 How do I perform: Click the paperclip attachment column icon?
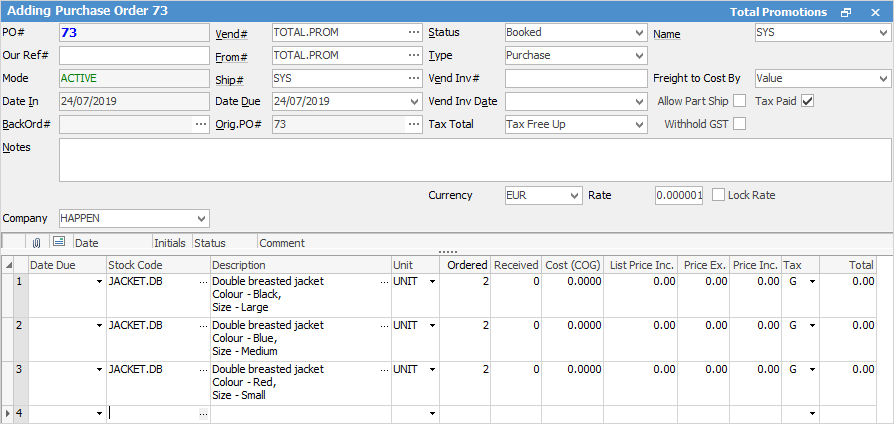[36, 242]
